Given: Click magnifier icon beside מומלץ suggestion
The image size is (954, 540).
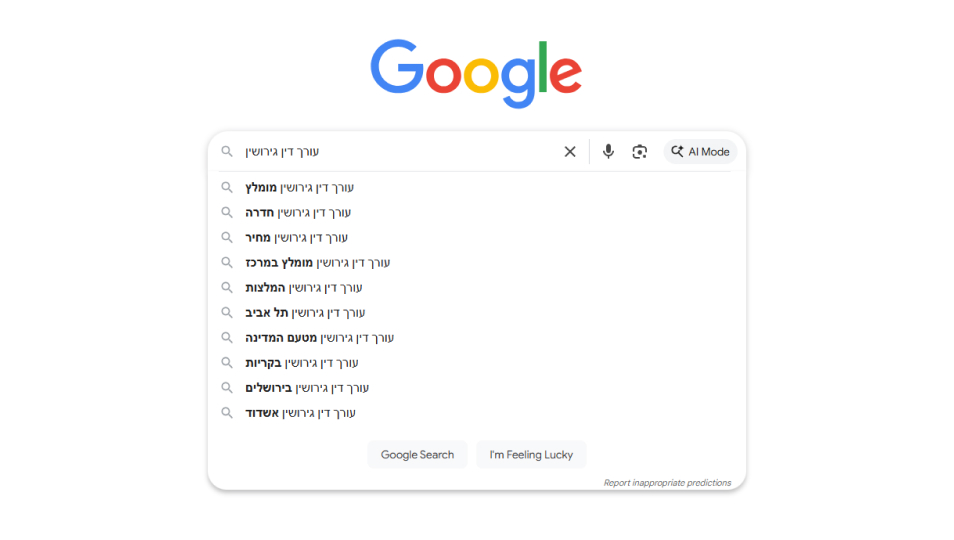Looking at the screenshot, I should tap(227, 187).
